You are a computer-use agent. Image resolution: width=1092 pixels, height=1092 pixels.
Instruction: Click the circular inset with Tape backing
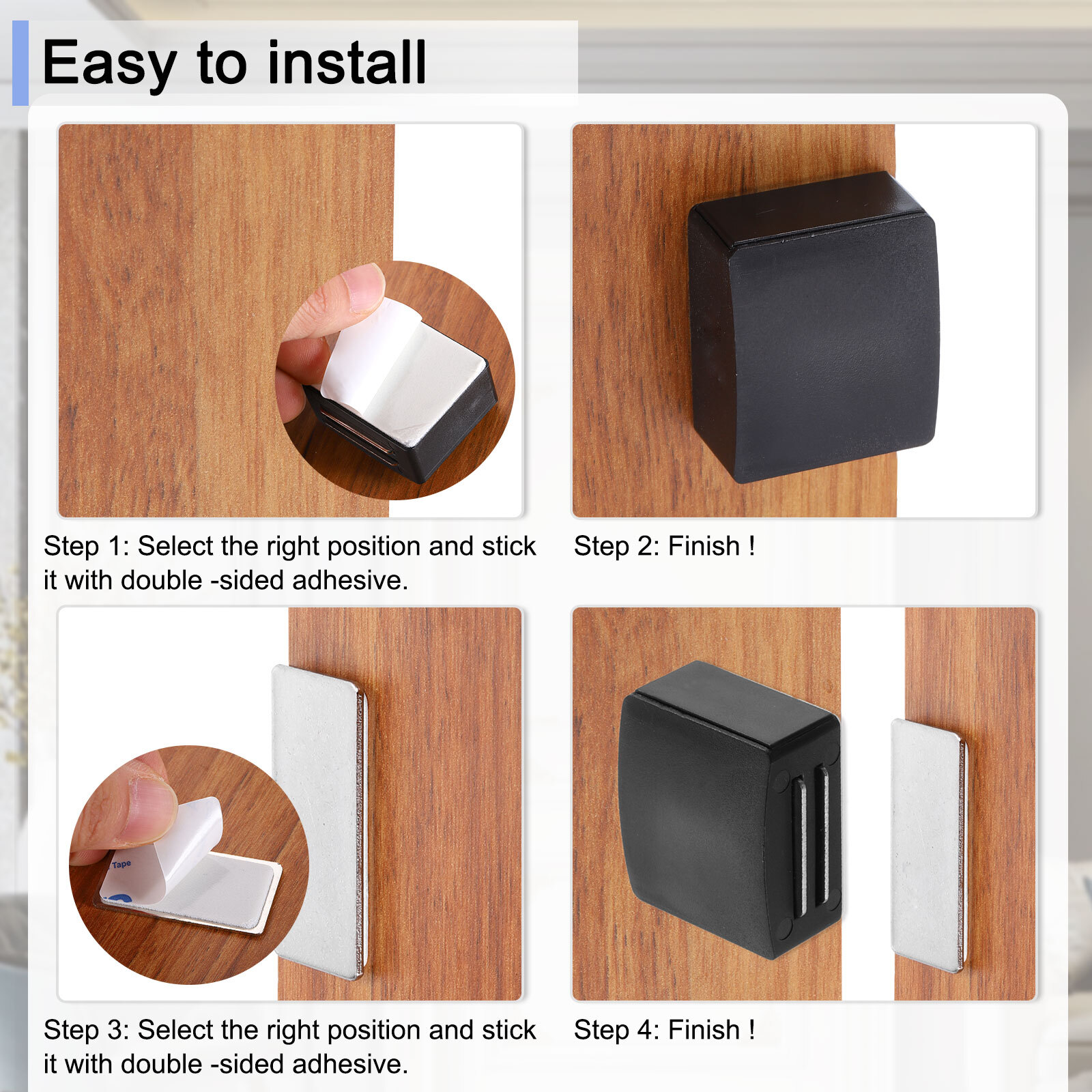tap(189, 865)
